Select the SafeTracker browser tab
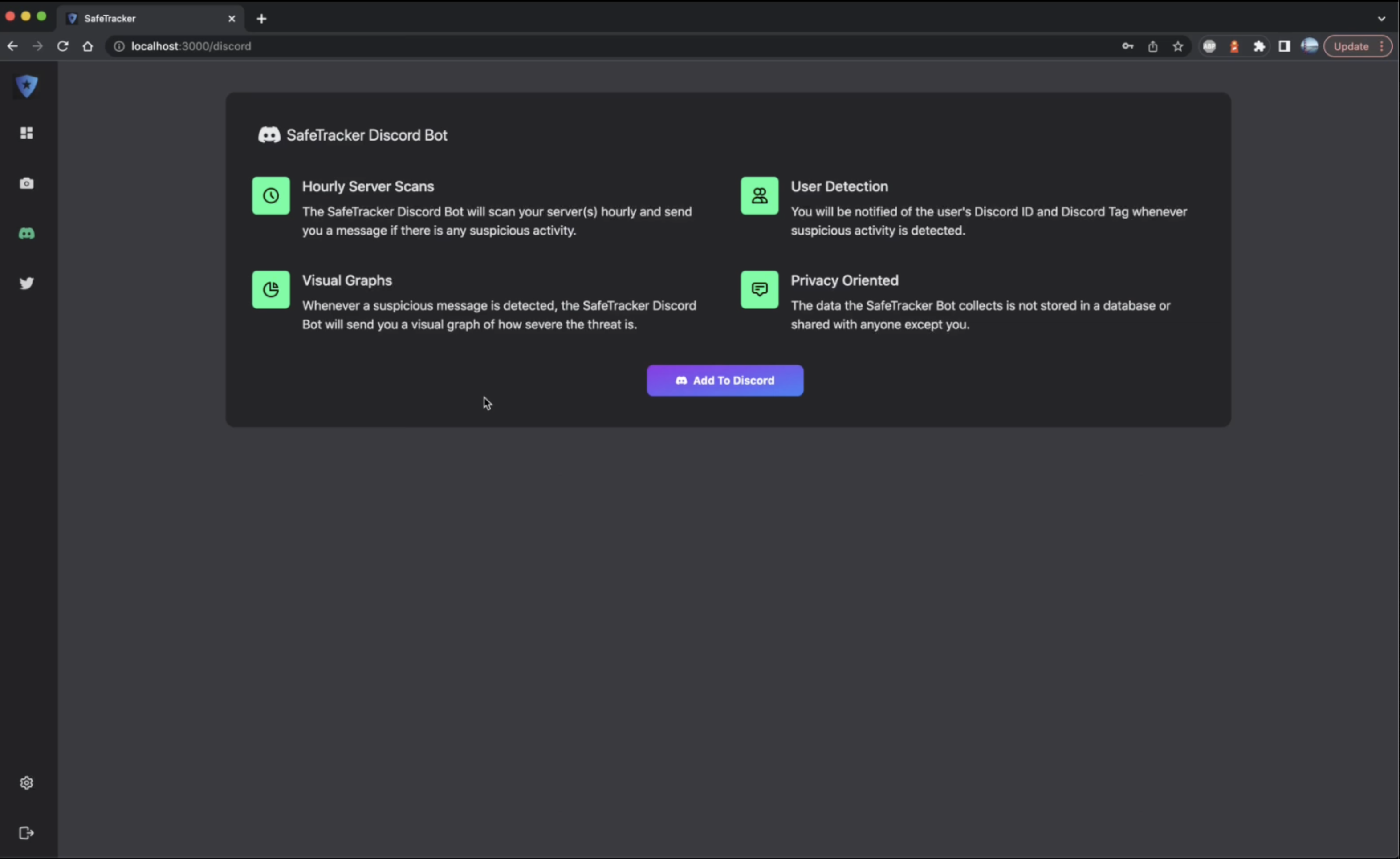The image size is (1400, 859). (x=149, y=19)
